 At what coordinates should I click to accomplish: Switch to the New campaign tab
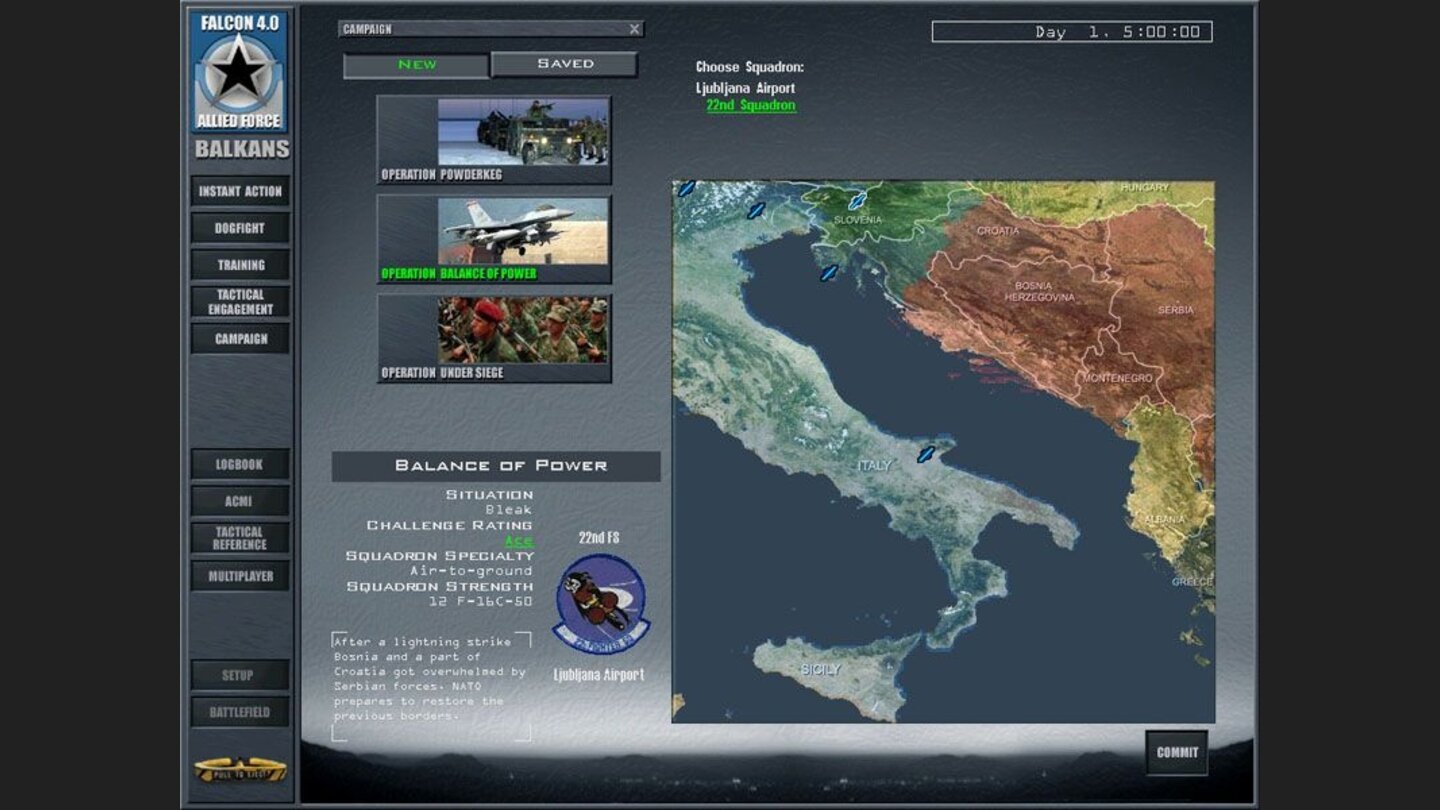[416, 65]
